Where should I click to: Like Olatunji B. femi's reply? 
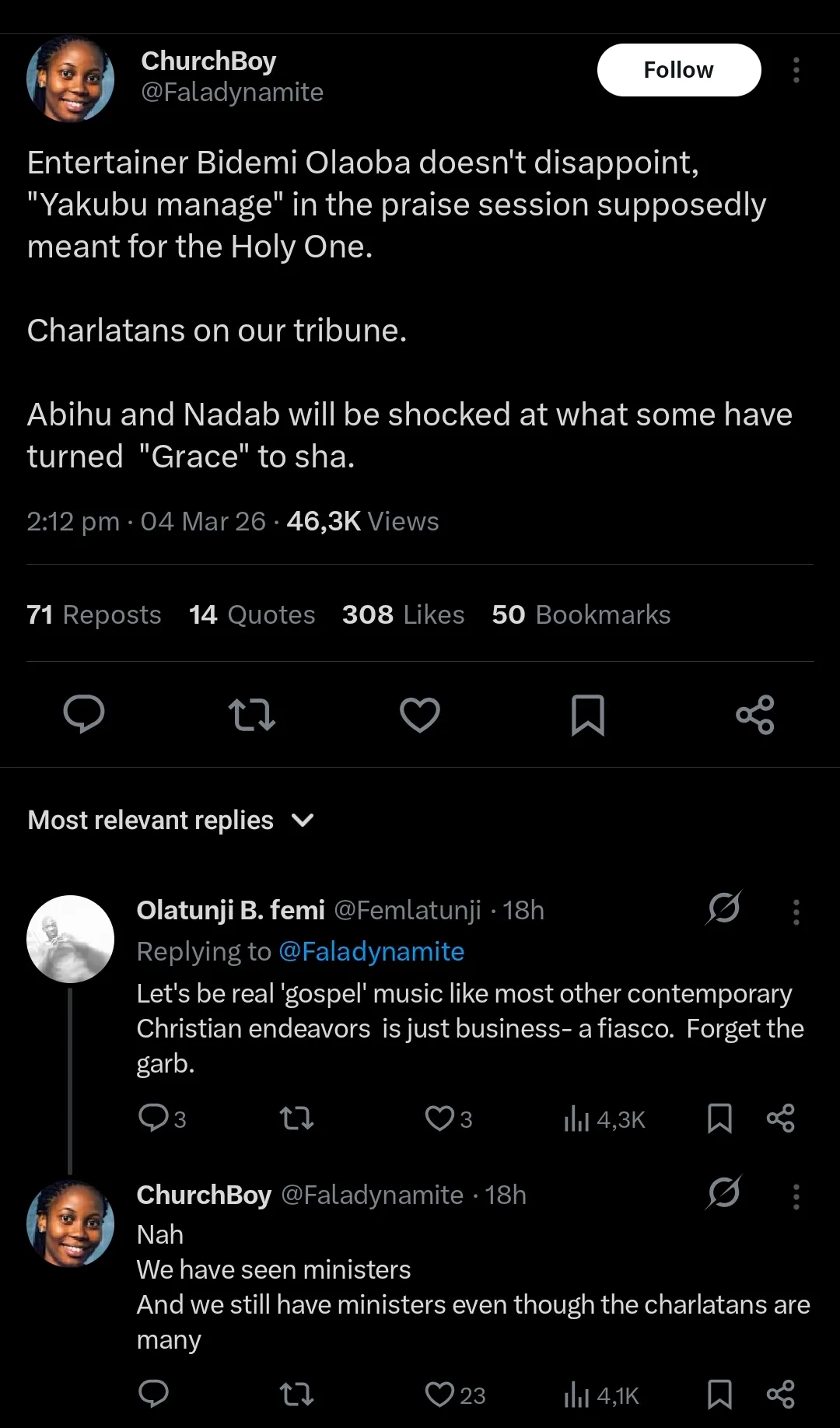coord(440,1119)
